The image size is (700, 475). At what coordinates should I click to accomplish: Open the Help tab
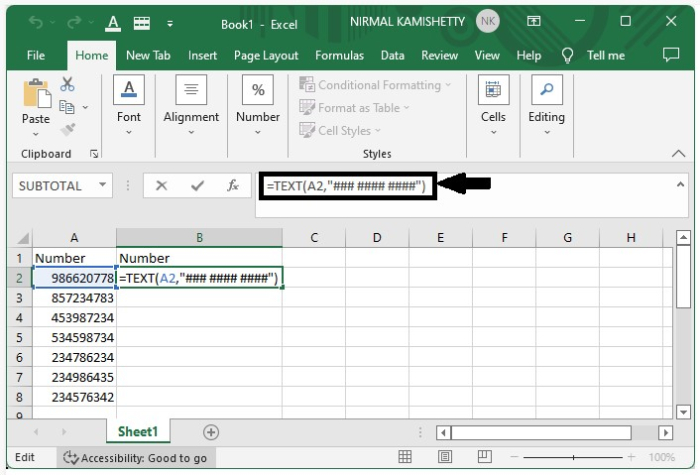tap(529, 55)
